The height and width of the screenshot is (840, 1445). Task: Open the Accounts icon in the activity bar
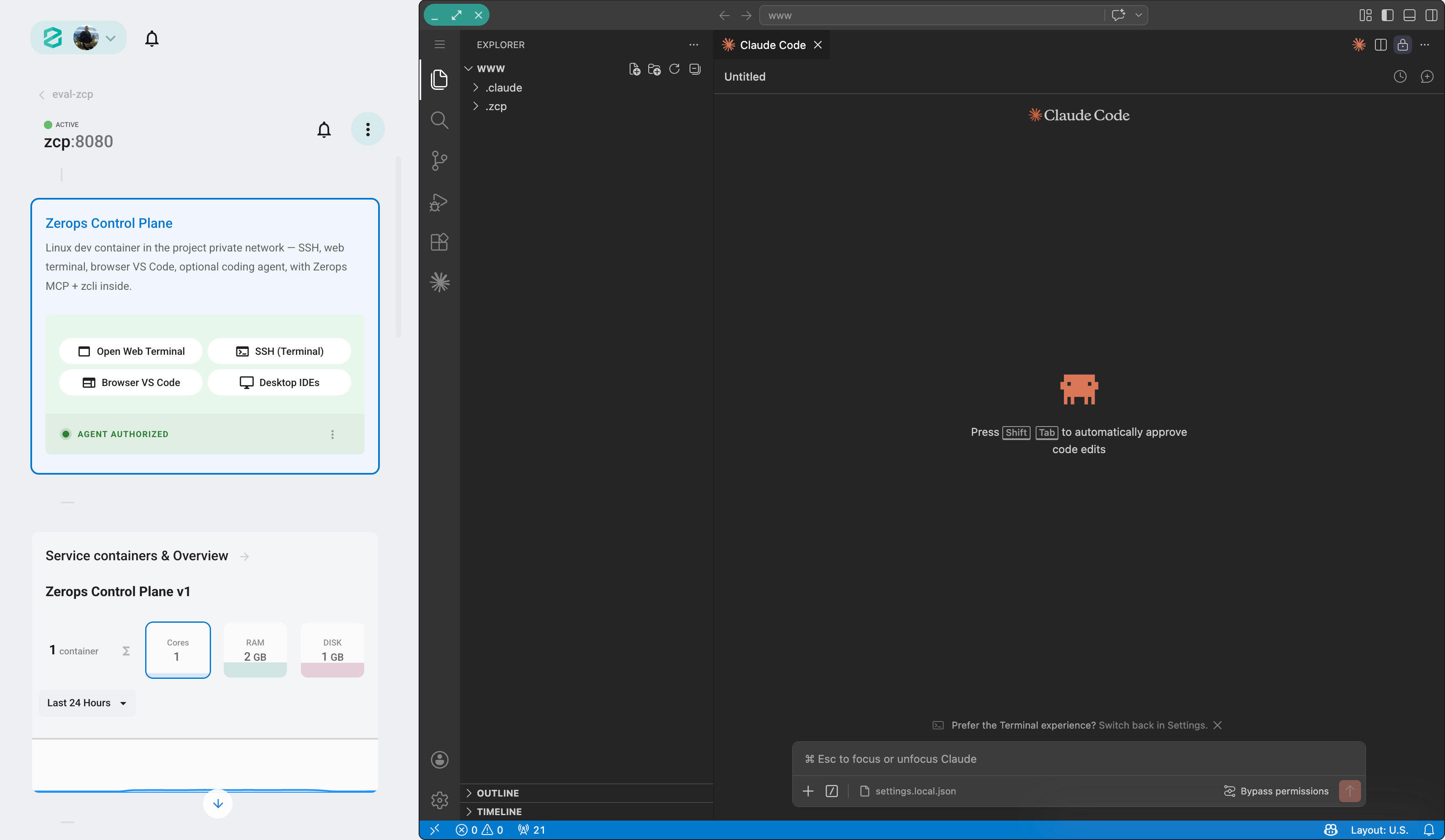439,760
